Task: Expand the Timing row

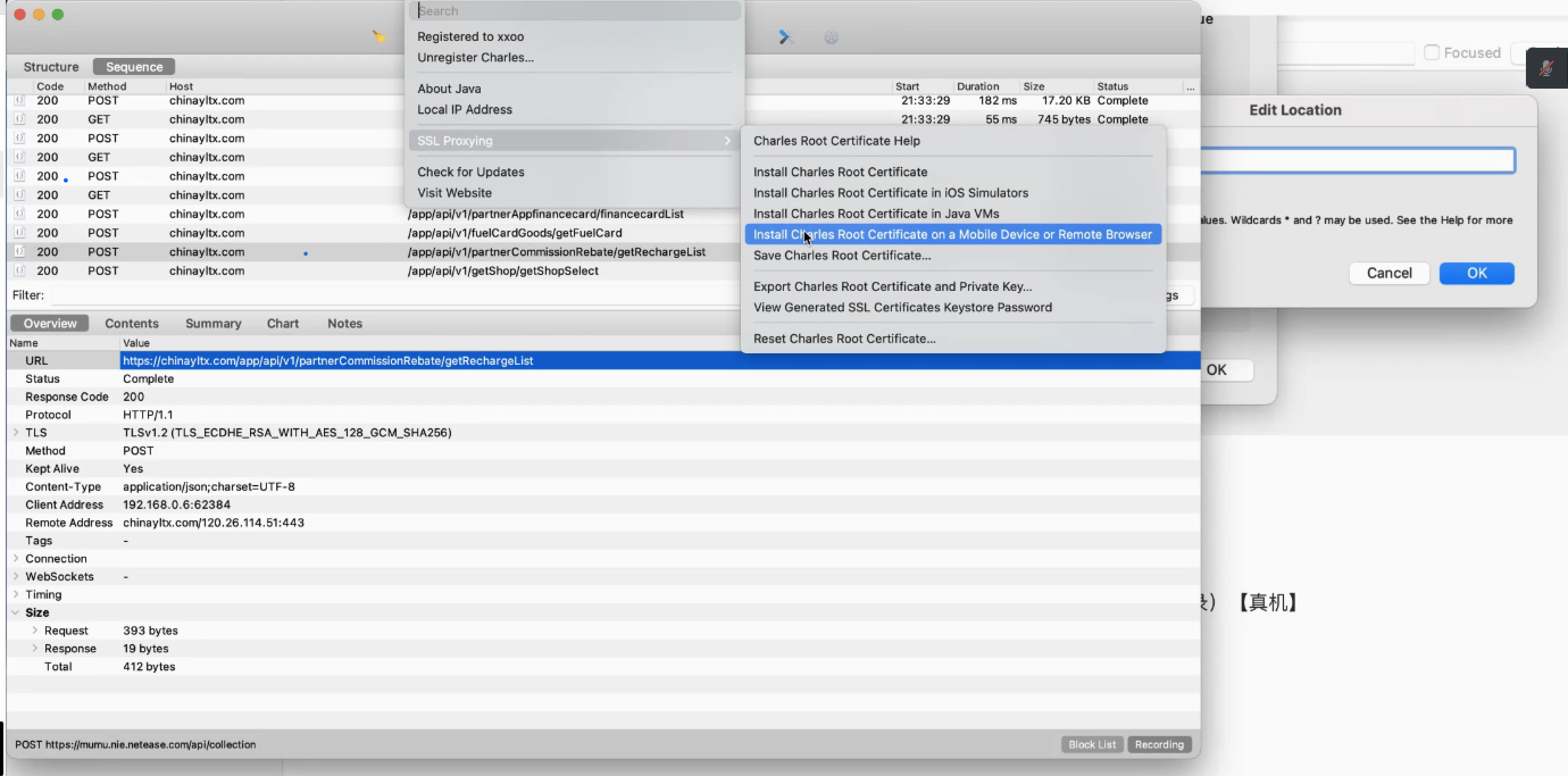Action: point(16,594)
